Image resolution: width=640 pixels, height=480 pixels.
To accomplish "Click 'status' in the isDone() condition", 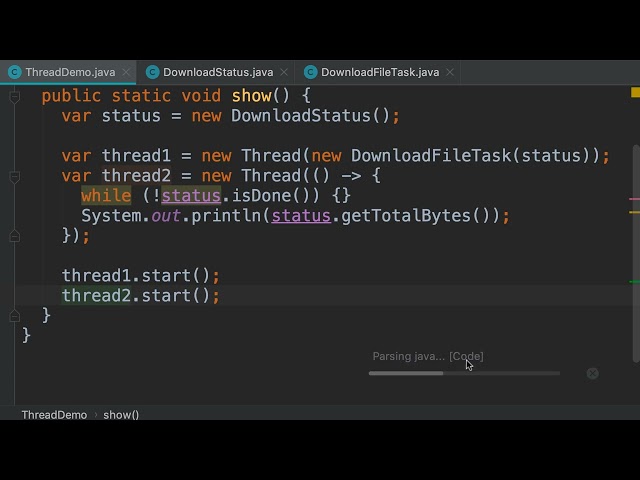I will (x=191, y=196).
